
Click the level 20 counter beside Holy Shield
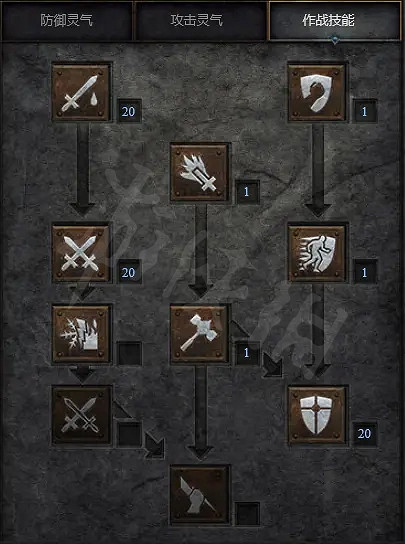point(365,434)
